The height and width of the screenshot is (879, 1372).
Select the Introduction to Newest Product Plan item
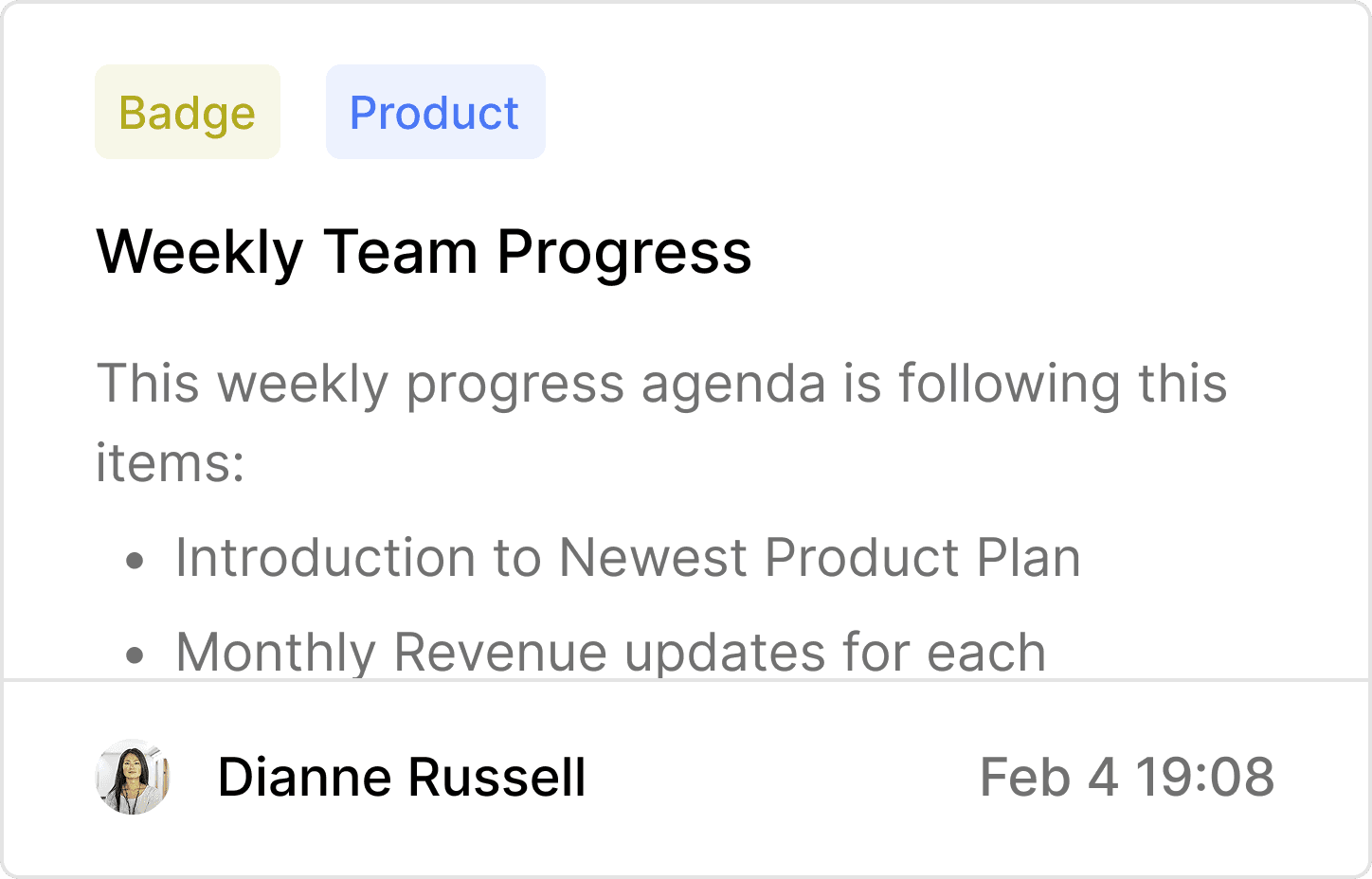click(628, 557)
